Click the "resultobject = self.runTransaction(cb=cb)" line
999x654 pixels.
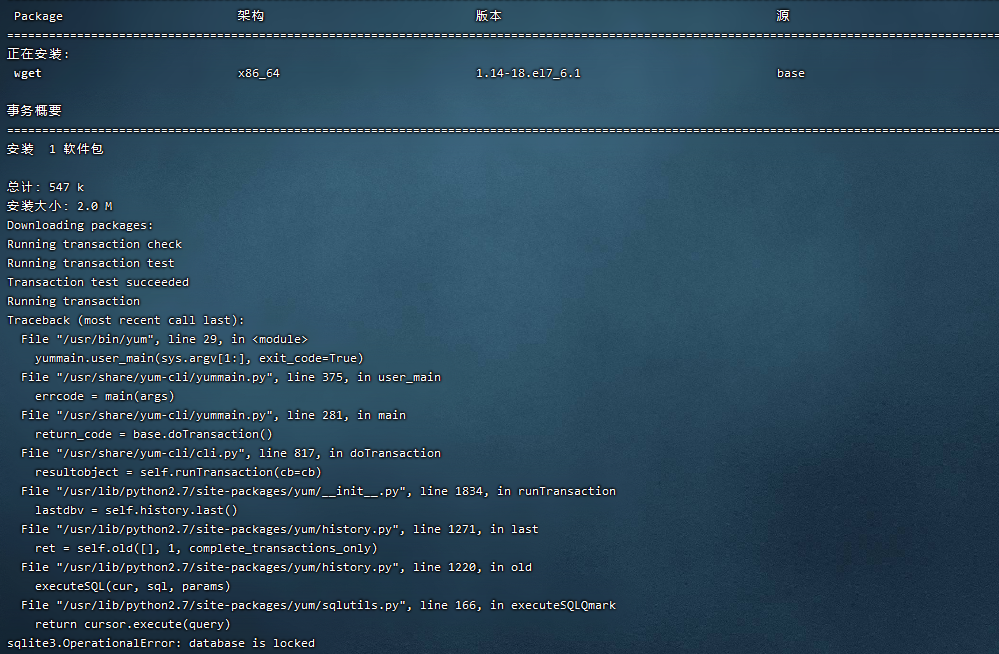pyautogui.click(x=178, y=472)
